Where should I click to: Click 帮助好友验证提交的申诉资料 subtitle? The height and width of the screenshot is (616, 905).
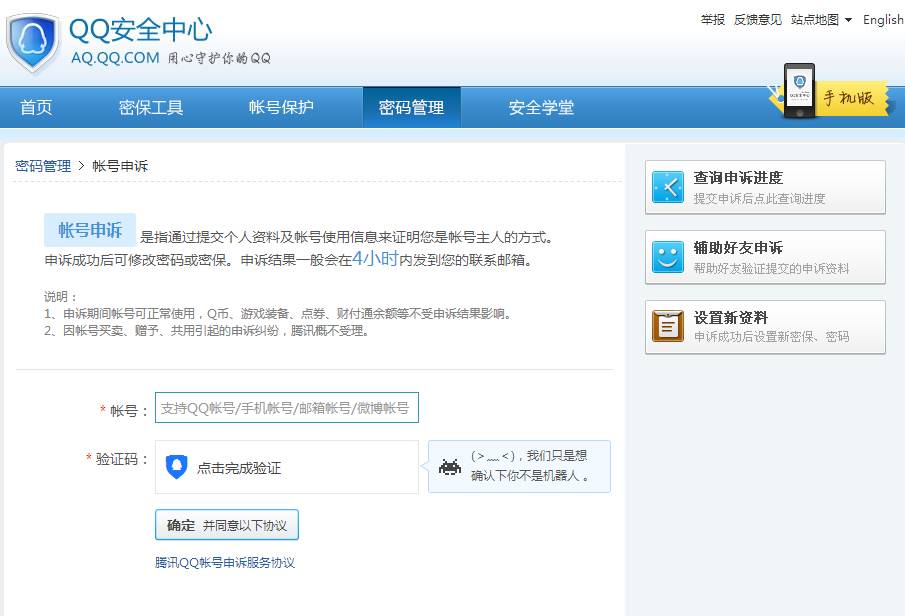pos(771,268)
